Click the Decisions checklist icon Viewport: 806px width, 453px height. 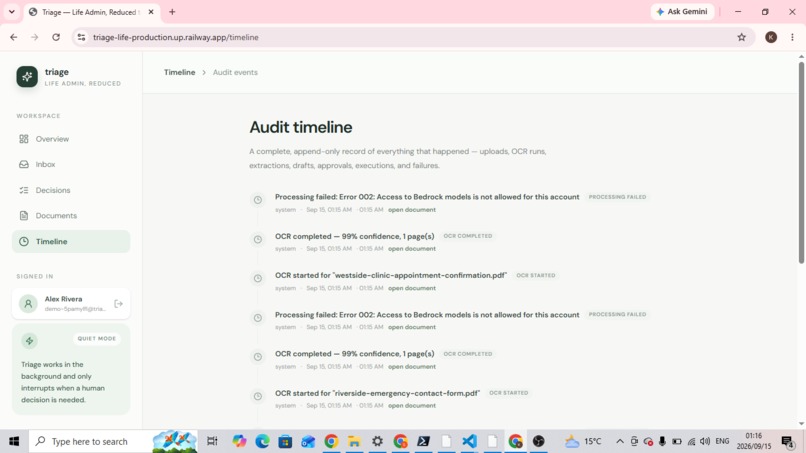24,190
